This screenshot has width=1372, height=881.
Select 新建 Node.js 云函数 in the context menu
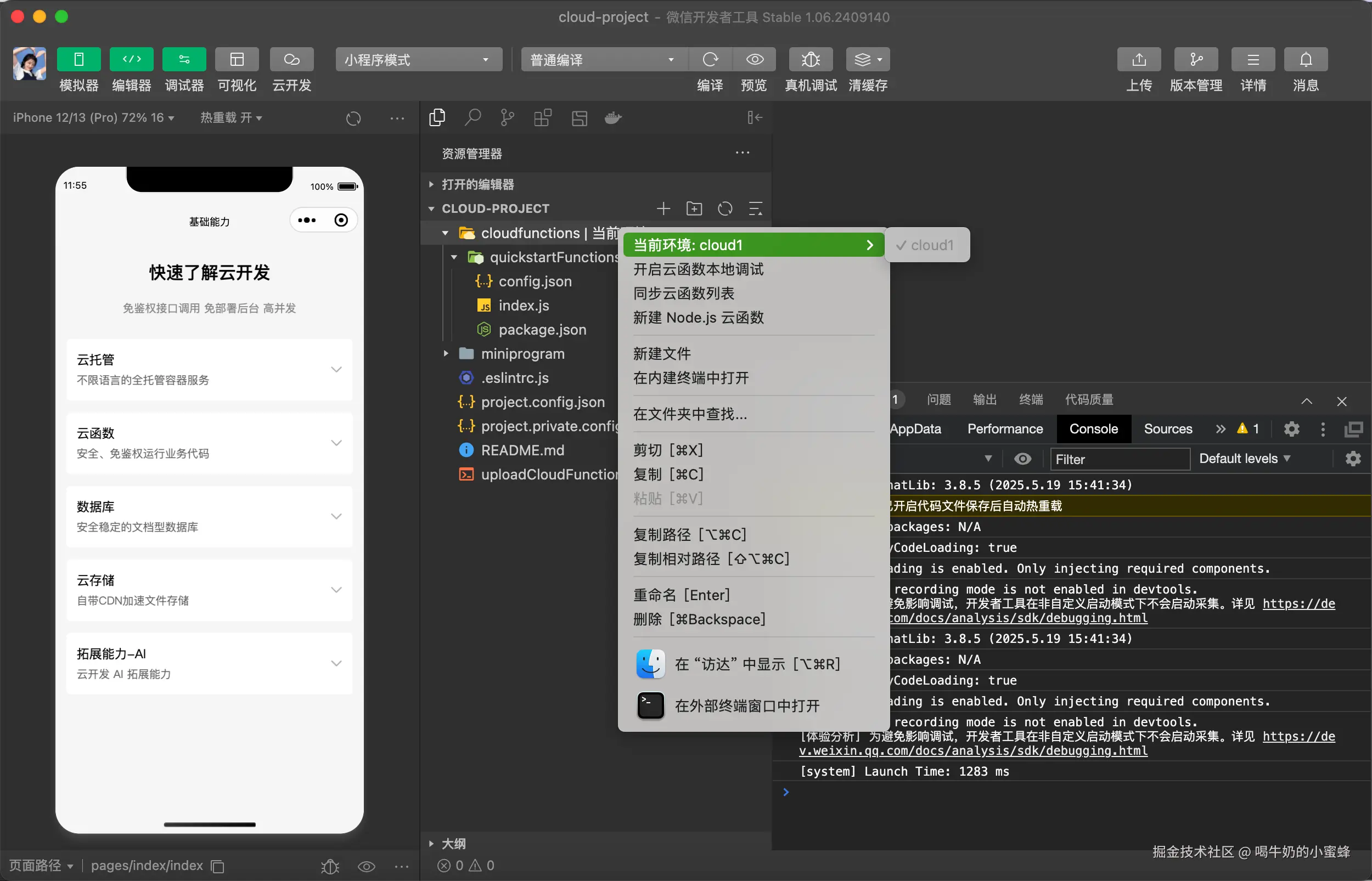[x=698, y=318]
